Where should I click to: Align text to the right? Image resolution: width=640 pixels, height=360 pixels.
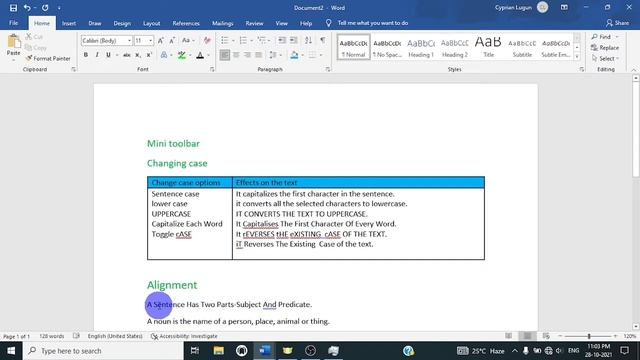[247, 55]
